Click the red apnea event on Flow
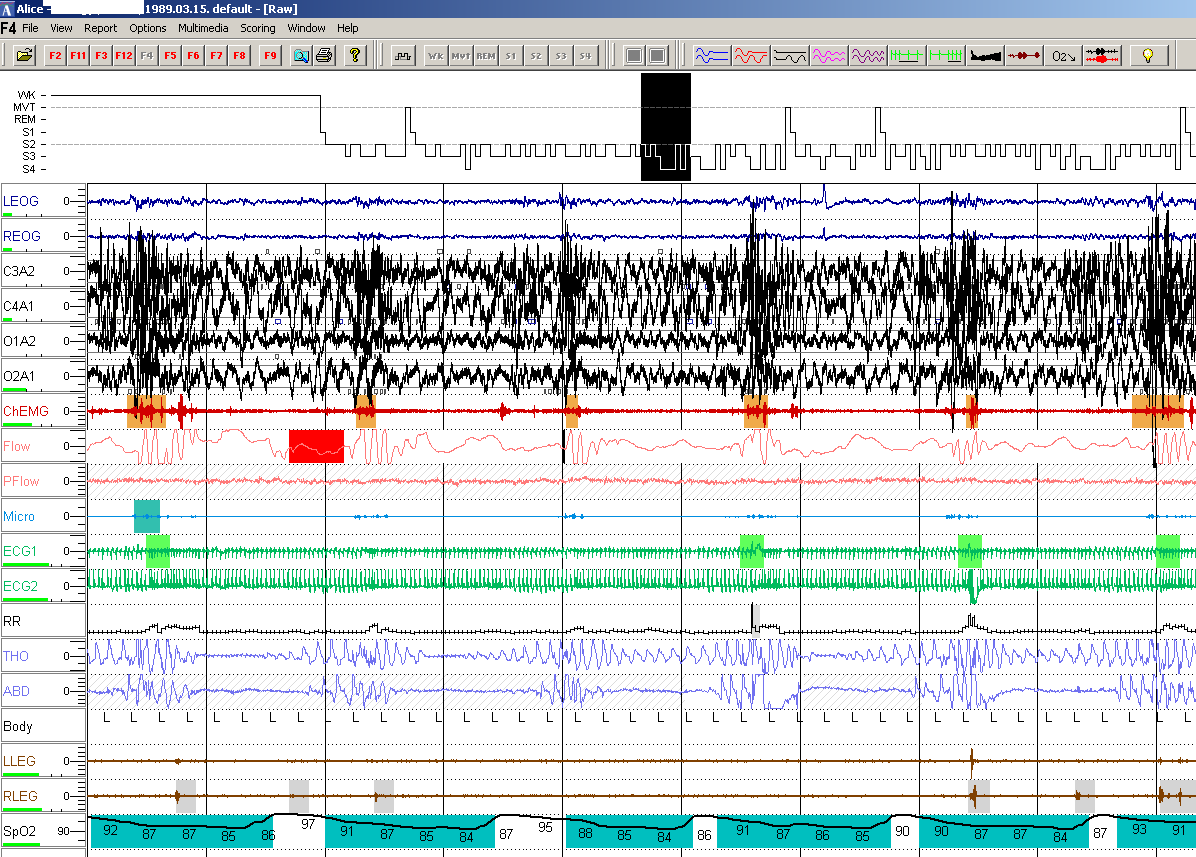Image resolution: width=1196 pixels, height=857 pixels. [x=317, y=446]
